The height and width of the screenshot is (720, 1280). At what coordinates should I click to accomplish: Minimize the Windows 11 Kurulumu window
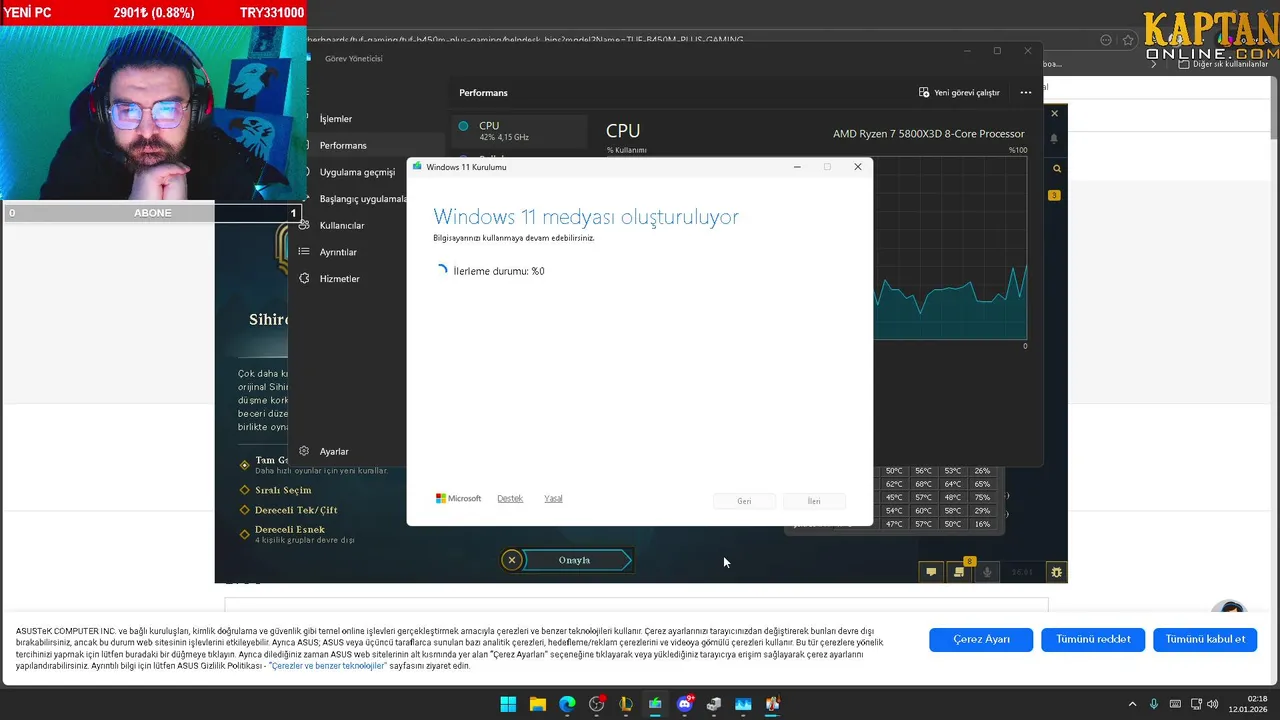pyautogui.click(x=797, y=167)
